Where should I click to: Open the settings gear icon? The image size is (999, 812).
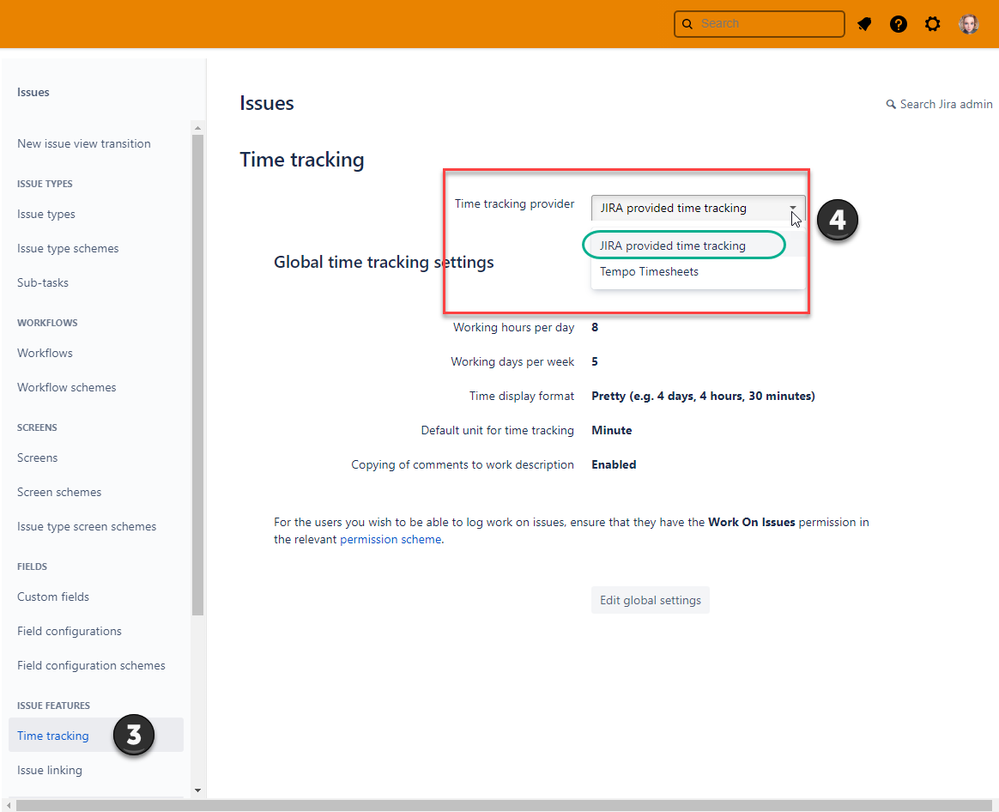pyautogui.click(x=933, y=24)
